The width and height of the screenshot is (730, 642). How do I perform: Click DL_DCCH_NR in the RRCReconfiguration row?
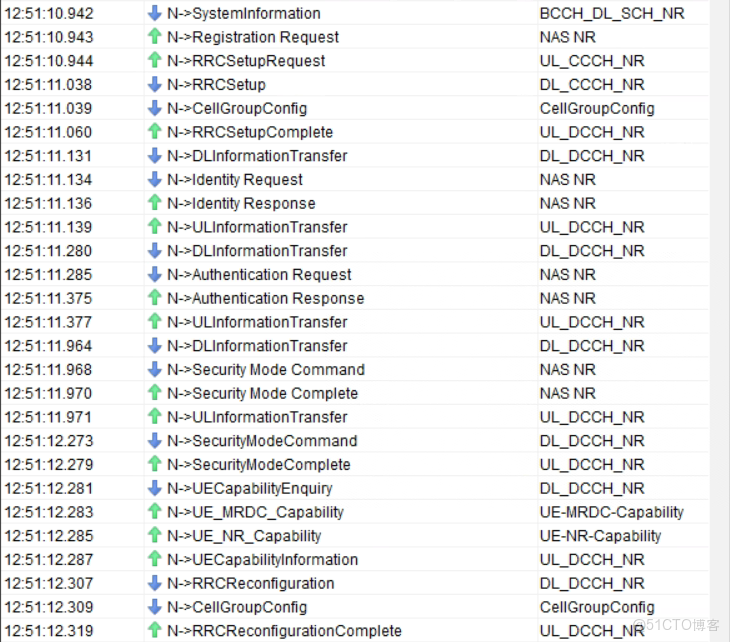tap(592, 583)
